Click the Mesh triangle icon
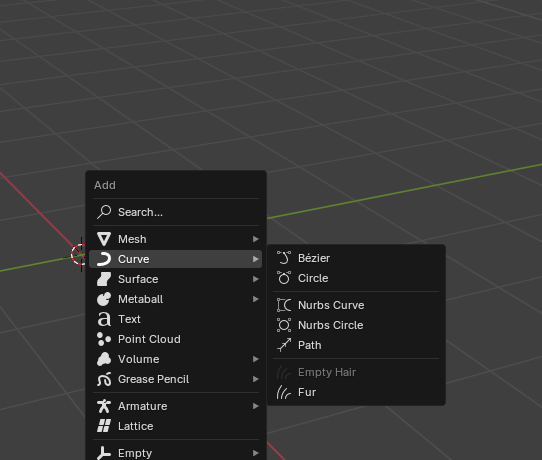This screenshot has height=460, width=542. tap(104, 239)
